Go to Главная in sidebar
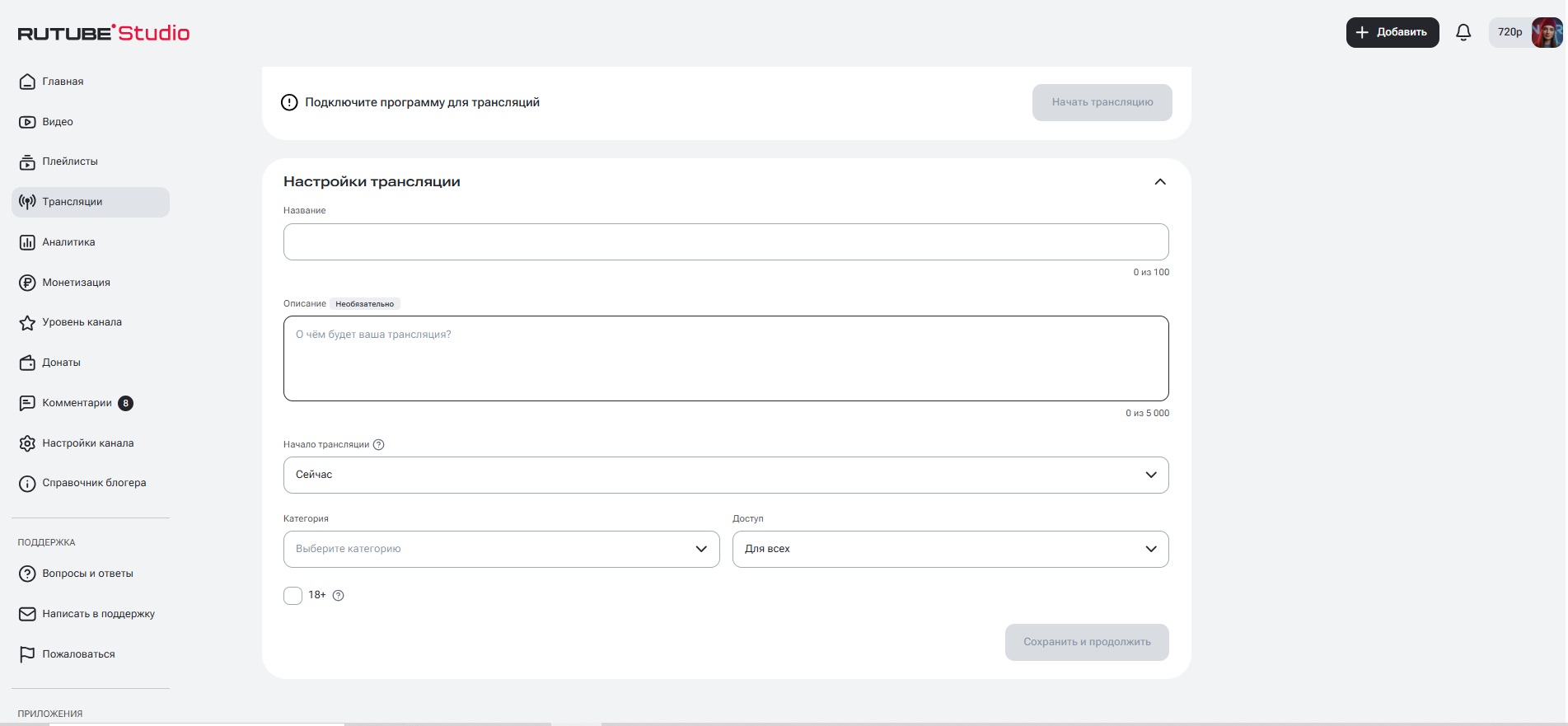Image resolution: width=1568 pixels, height=726 pixels. pyautogui.click(x=91, y=82)
